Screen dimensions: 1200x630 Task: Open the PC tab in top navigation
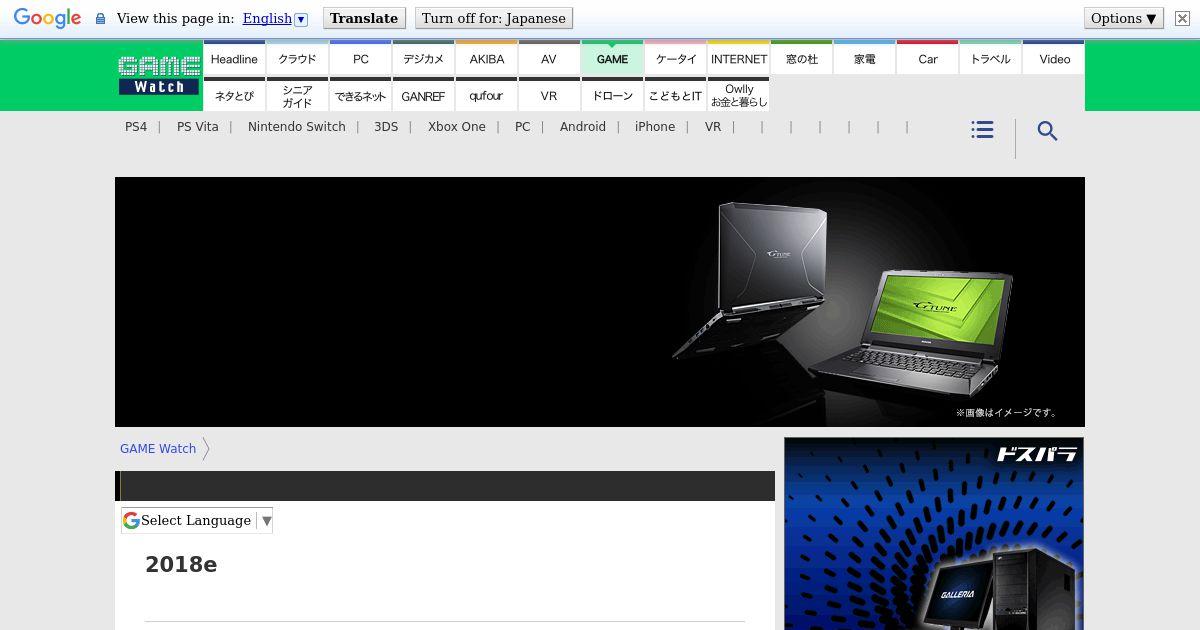(360, 58)
